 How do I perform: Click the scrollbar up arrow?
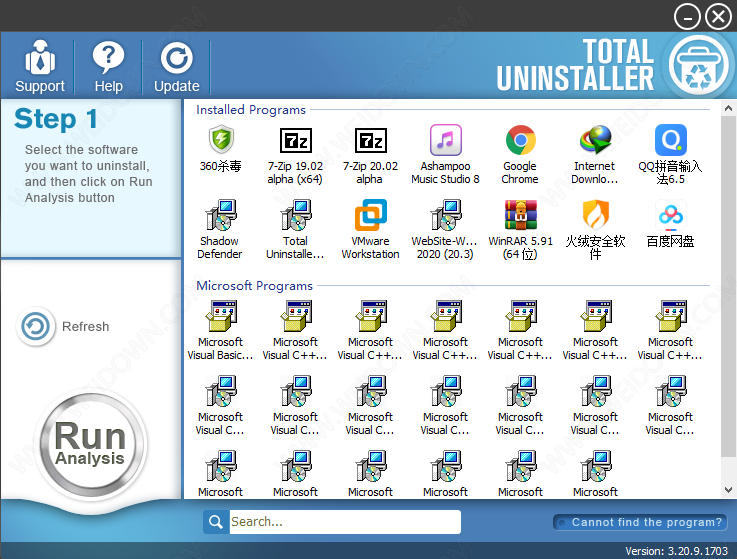[729, 109]
